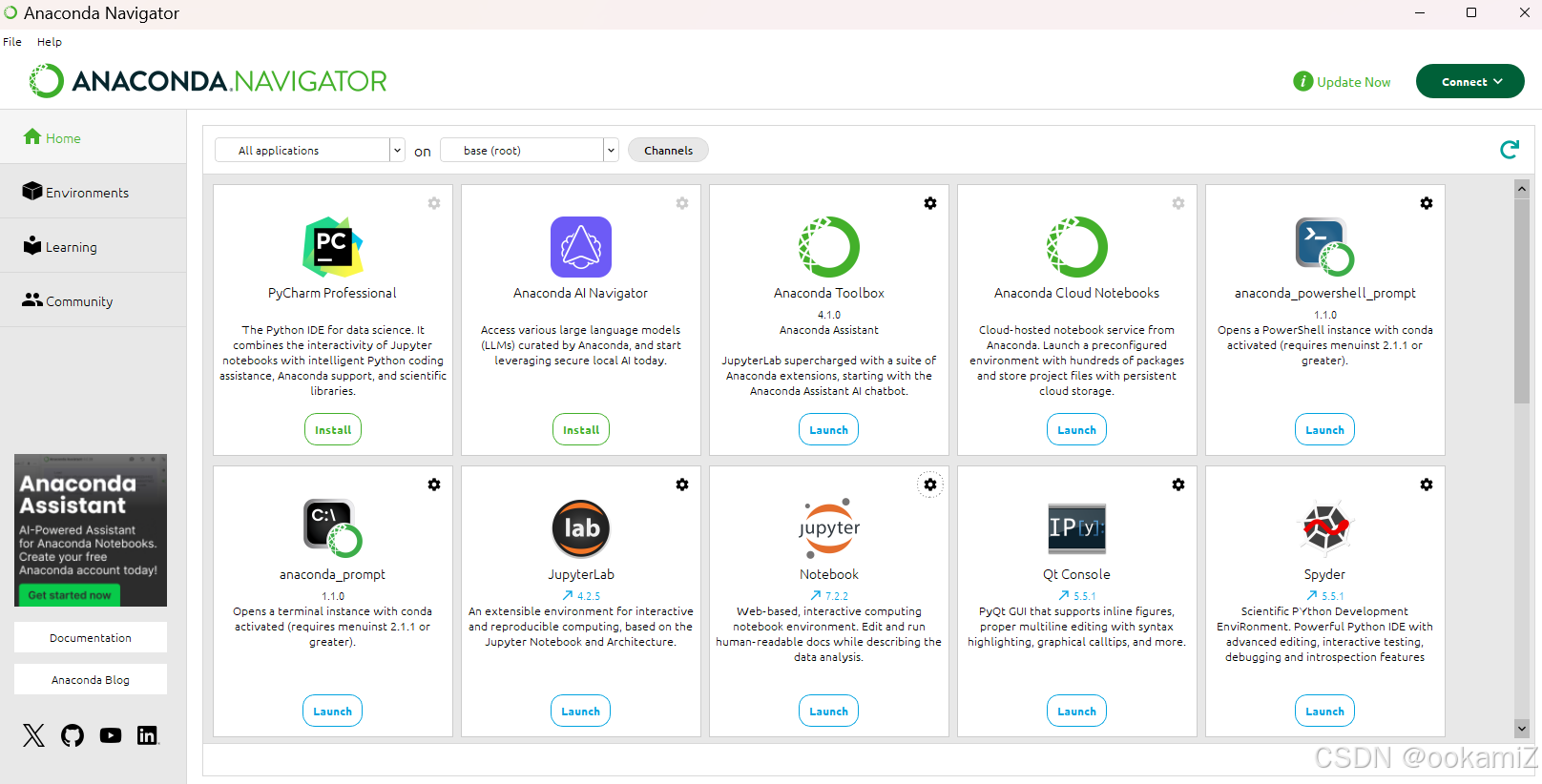This screenshot has width=1542, height=784.
Task: Open anaconda_prompt gear options
Action: pos(434,485)
